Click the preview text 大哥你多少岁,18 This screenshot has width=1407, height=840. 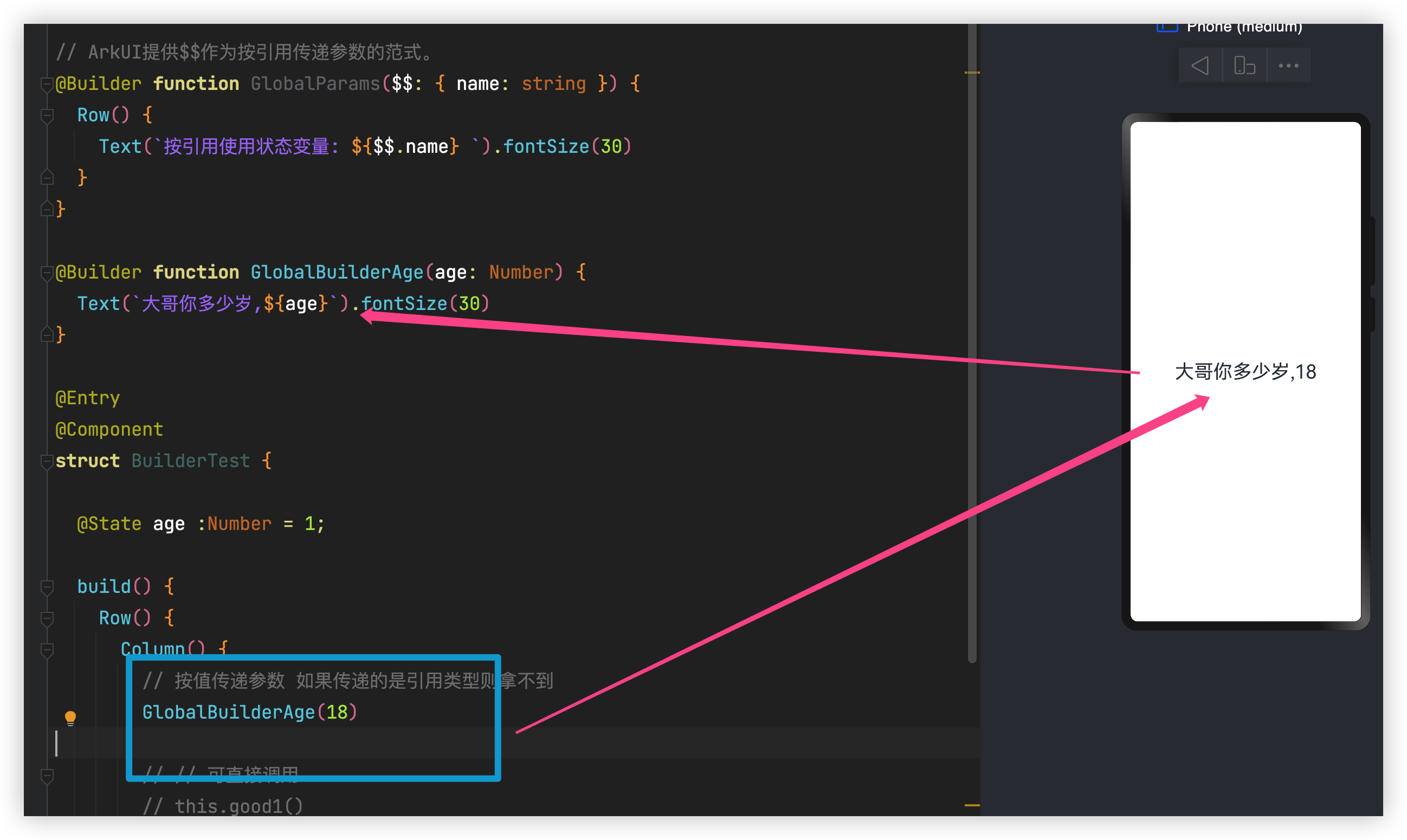(x=1245, y=372)
